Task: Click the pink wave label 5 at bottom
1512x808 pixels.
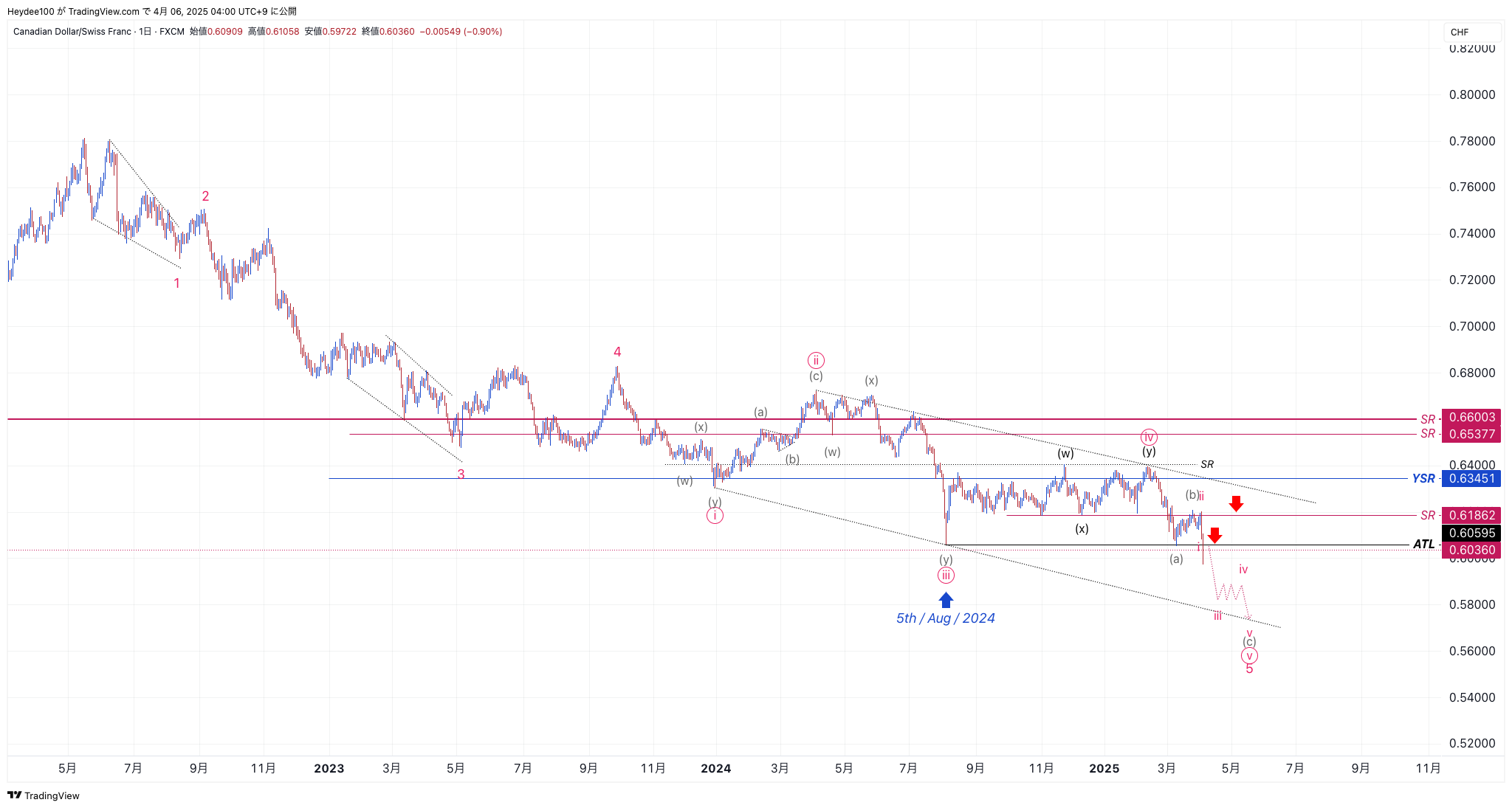Action: pos(1249,669)
